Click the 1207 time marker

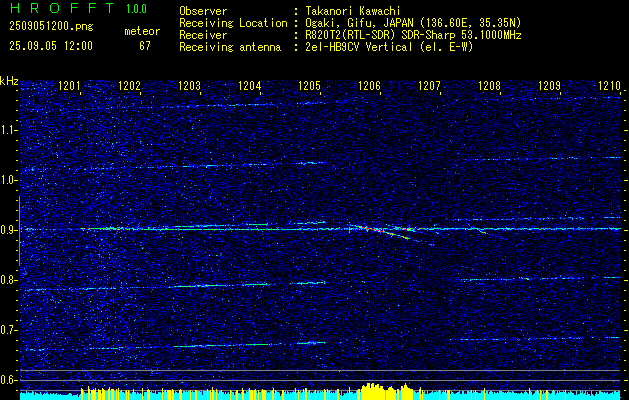[x=430, y=85]
